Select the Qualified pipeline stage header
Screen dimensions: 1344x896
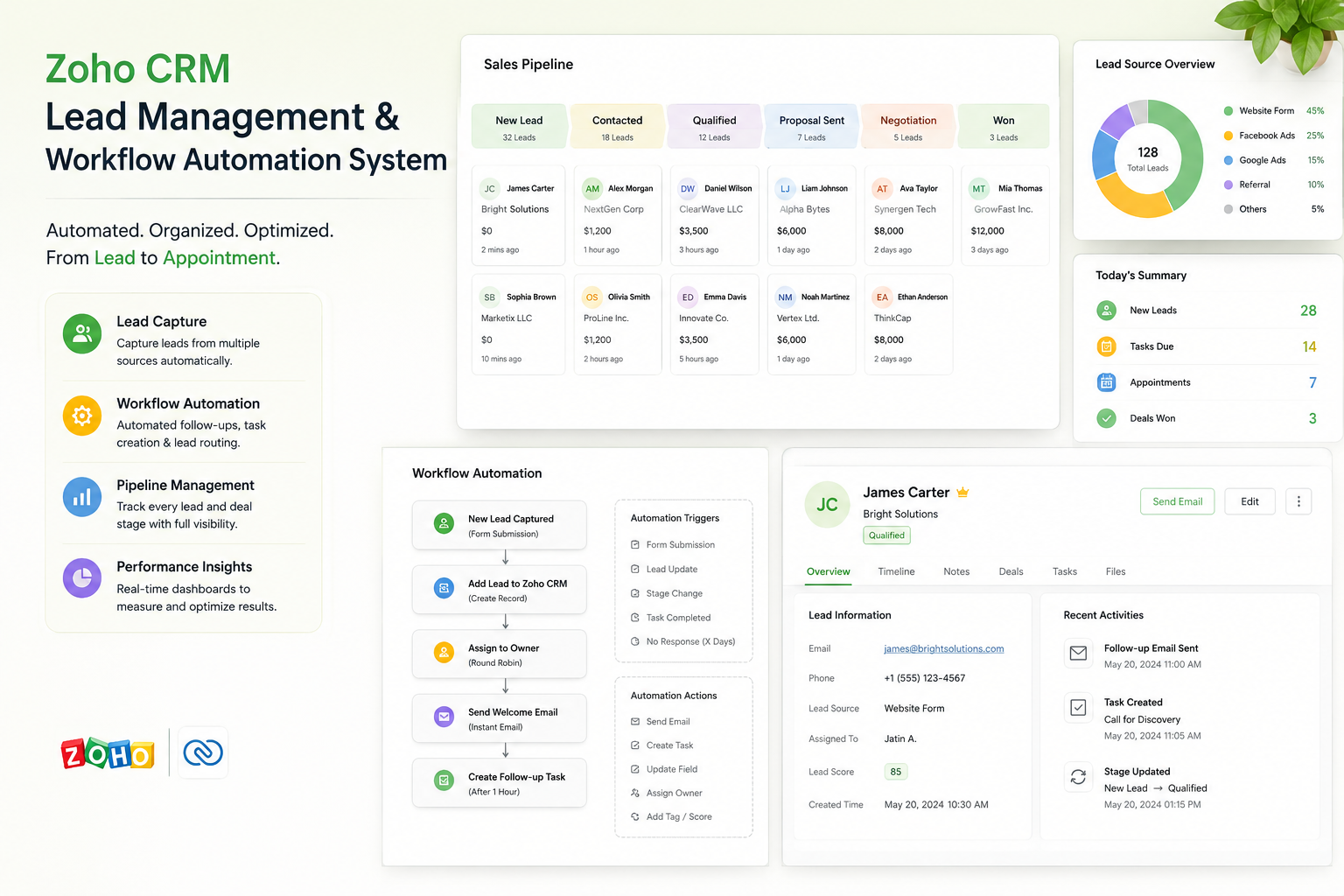[x=714, y=127]
